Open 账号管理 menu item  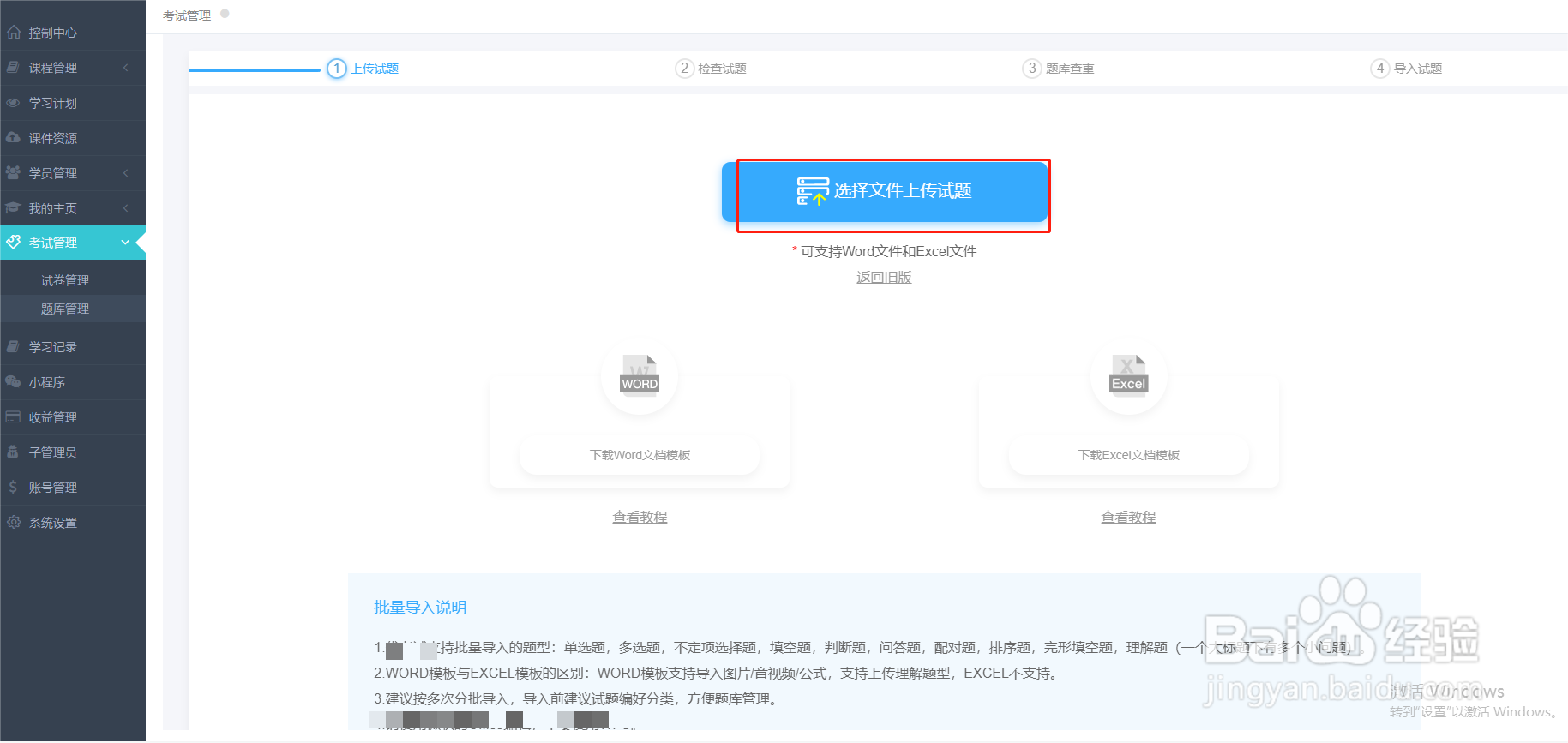[x=73, y=488]
